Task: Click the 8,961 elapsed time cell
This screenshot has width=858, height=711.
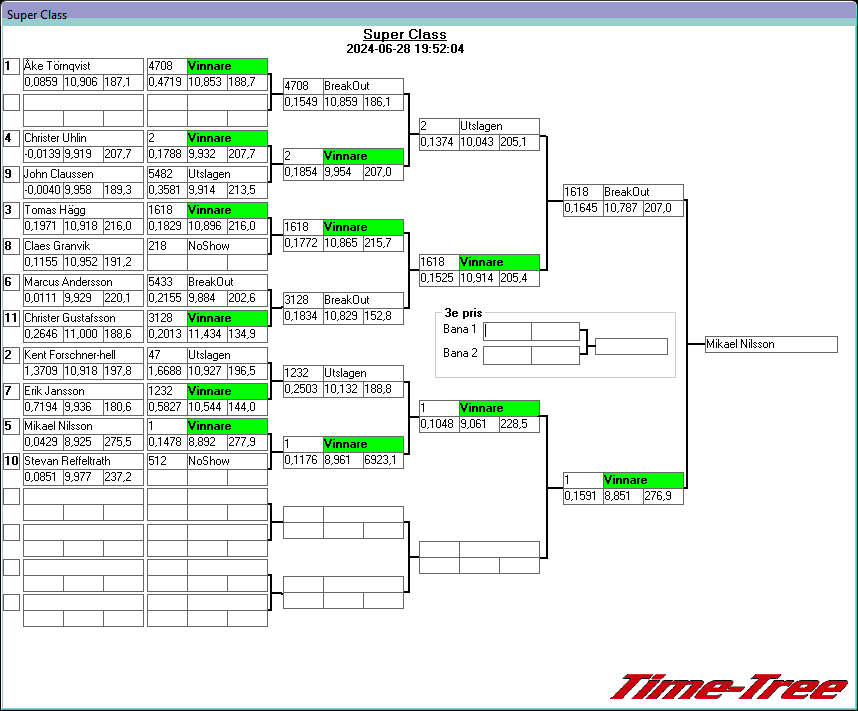Action: (x=344, y=460)
